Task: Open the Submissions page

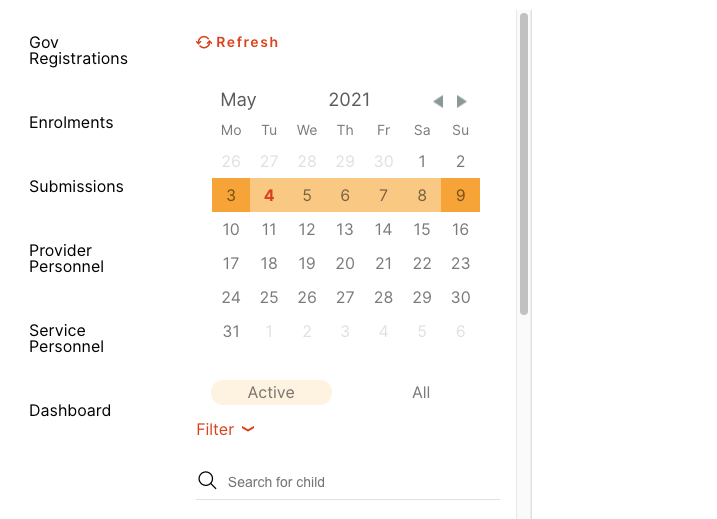Action: pyautogui.click(x=76, y=186)
